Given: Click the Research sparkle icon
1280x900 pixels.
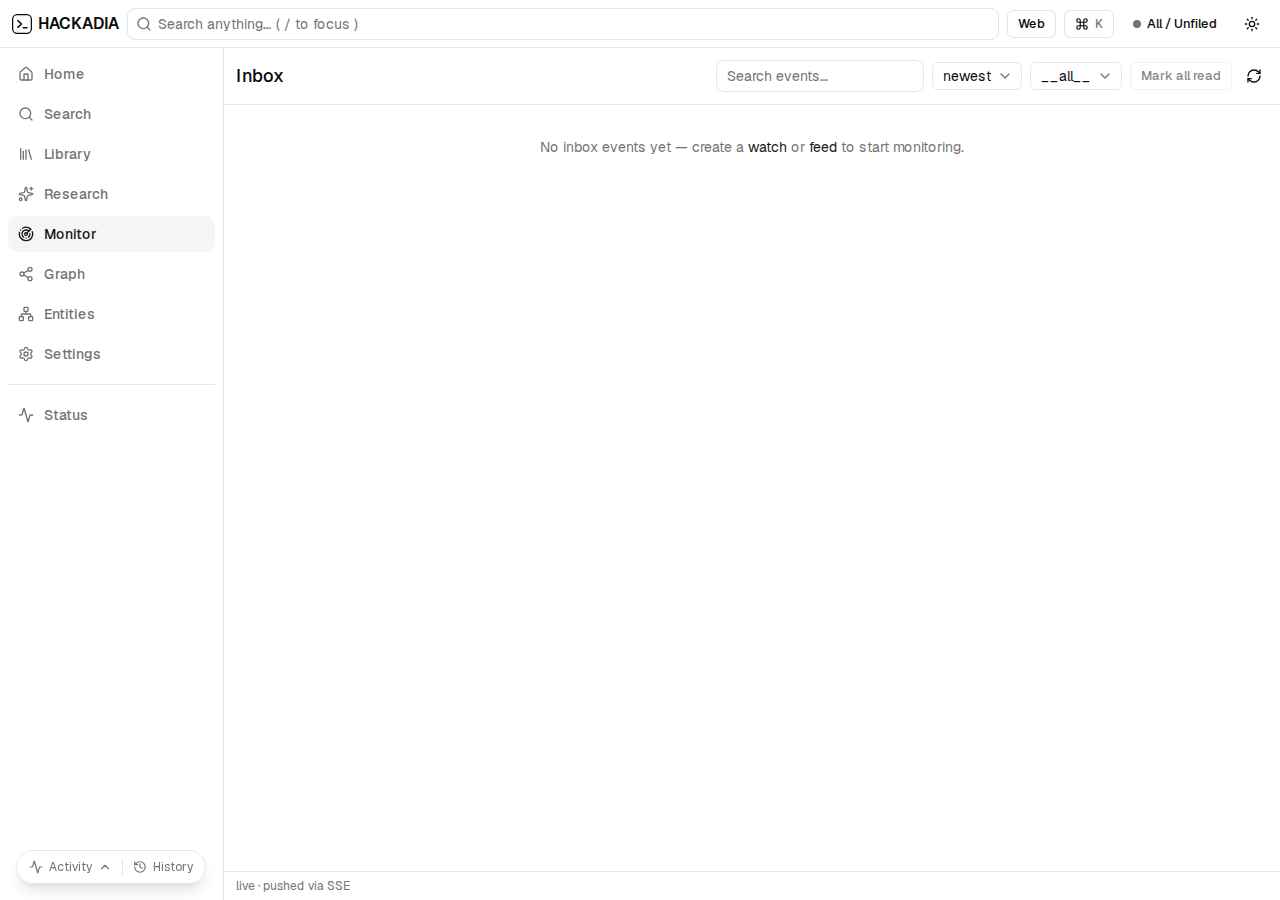Looking at the screenshot, I should 26,194.
